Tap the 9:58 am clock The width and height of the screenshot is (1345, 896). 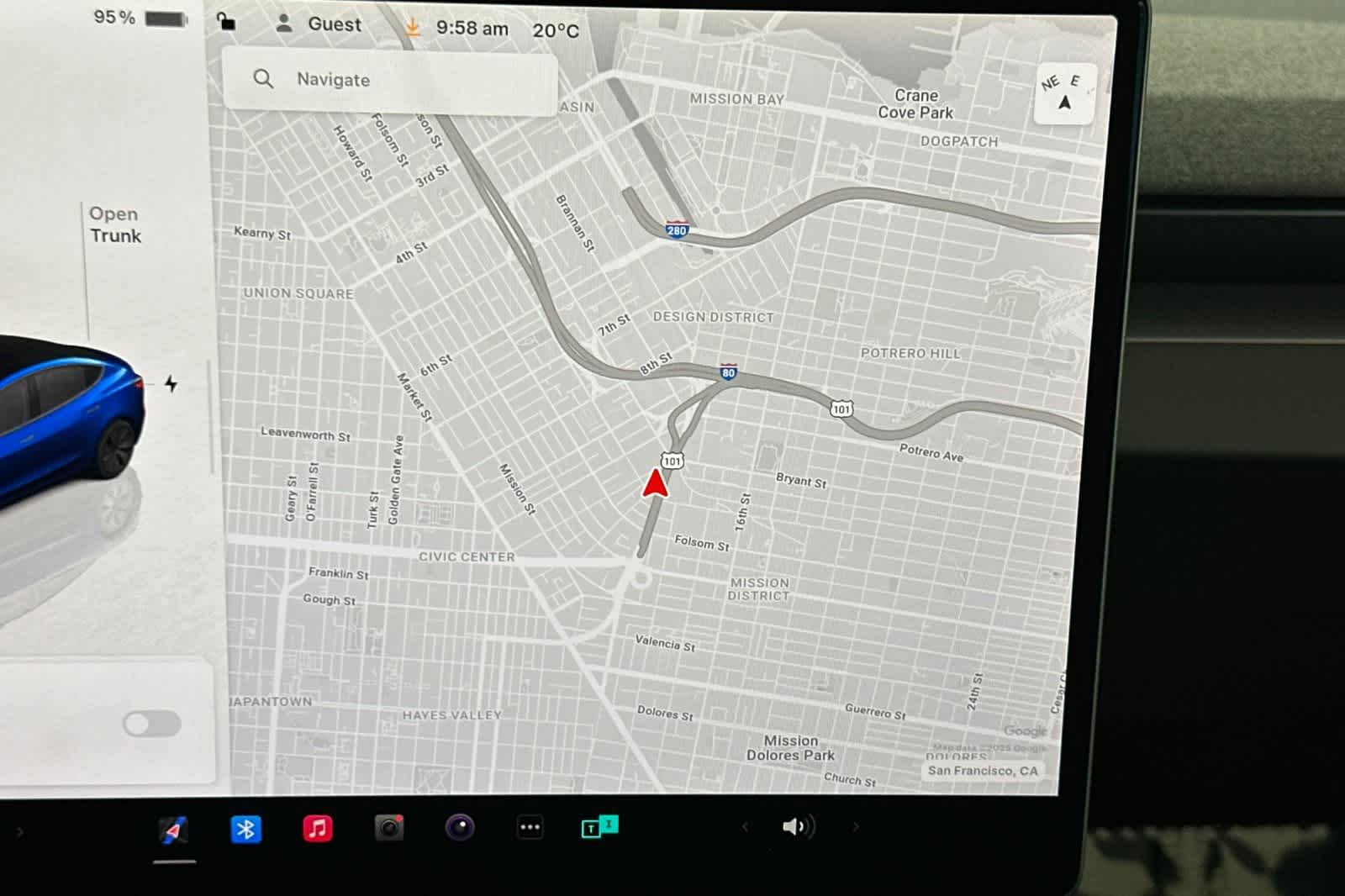472,29
